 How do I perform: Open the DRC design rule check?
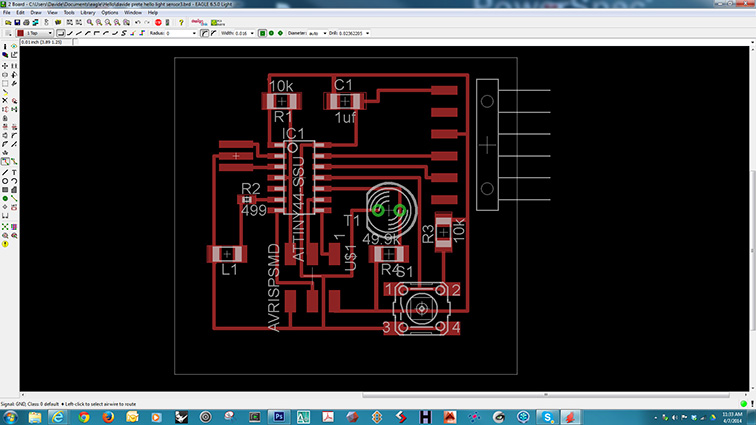pyautogui.click(x=14, y=235)
